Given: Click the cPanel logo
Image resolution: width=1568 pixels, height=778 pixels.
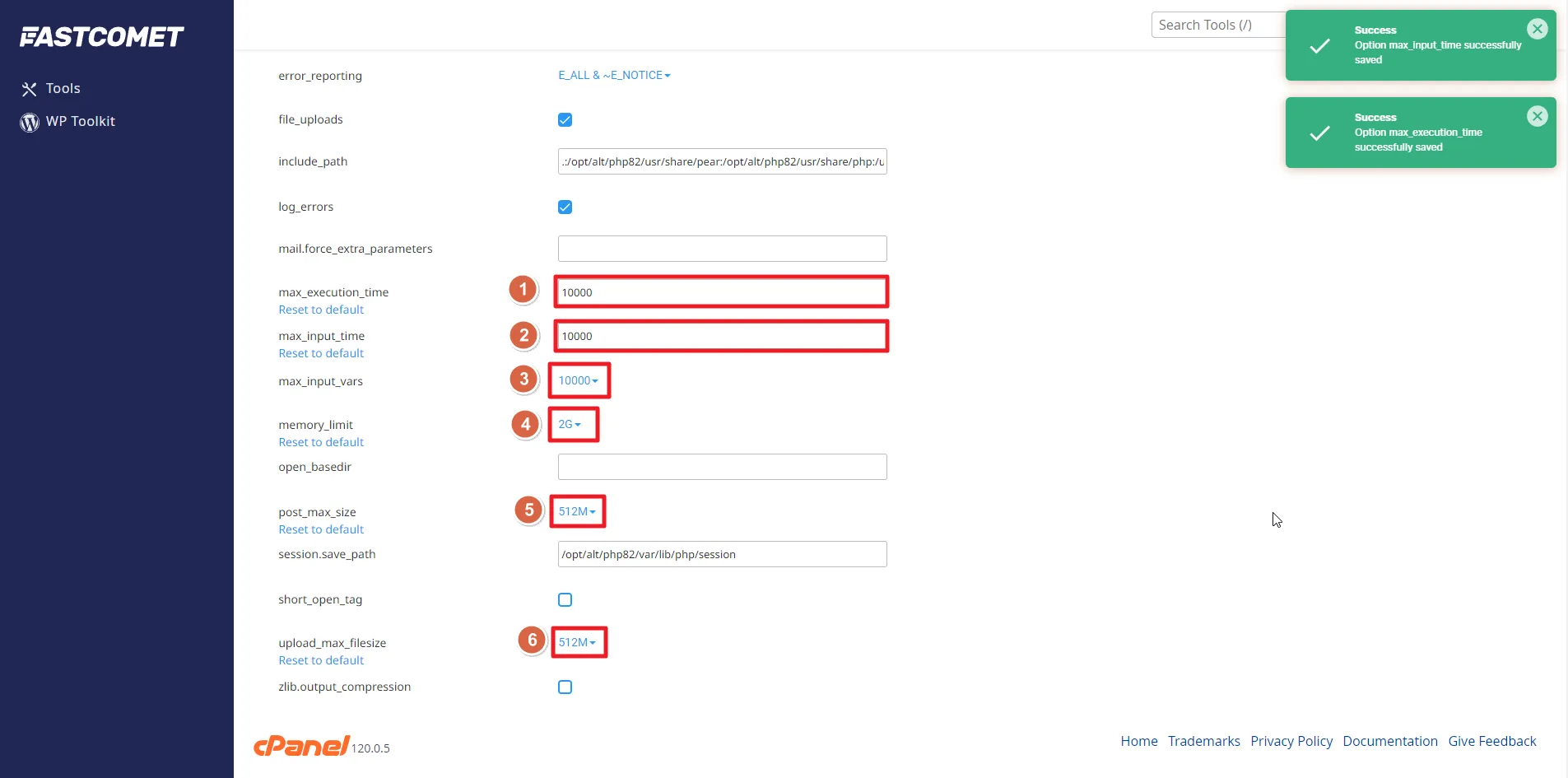Looking at the screenshot, I should tap(301, 745).
